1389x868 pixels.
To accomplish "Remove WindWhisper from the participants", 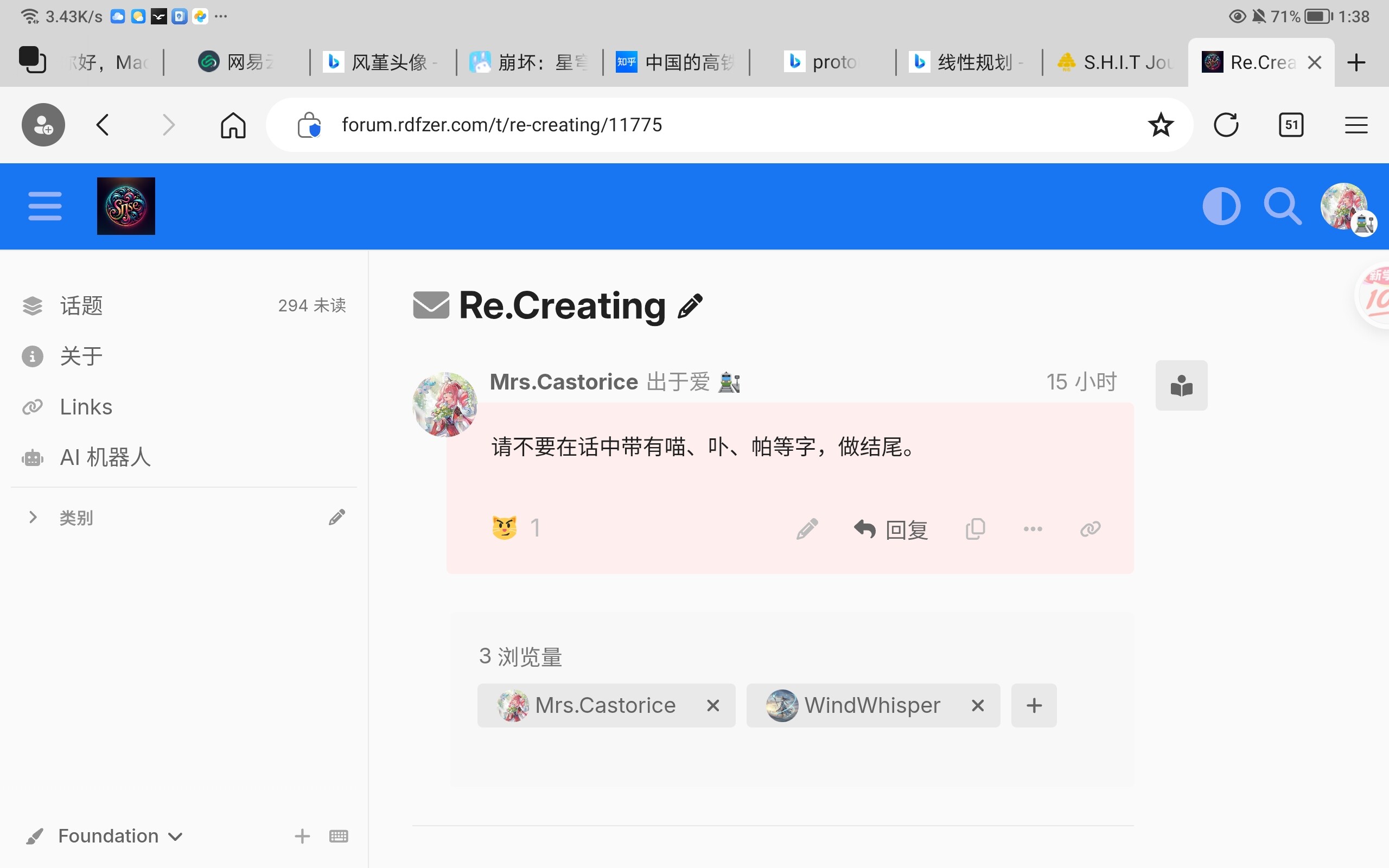I will point(978,706).
